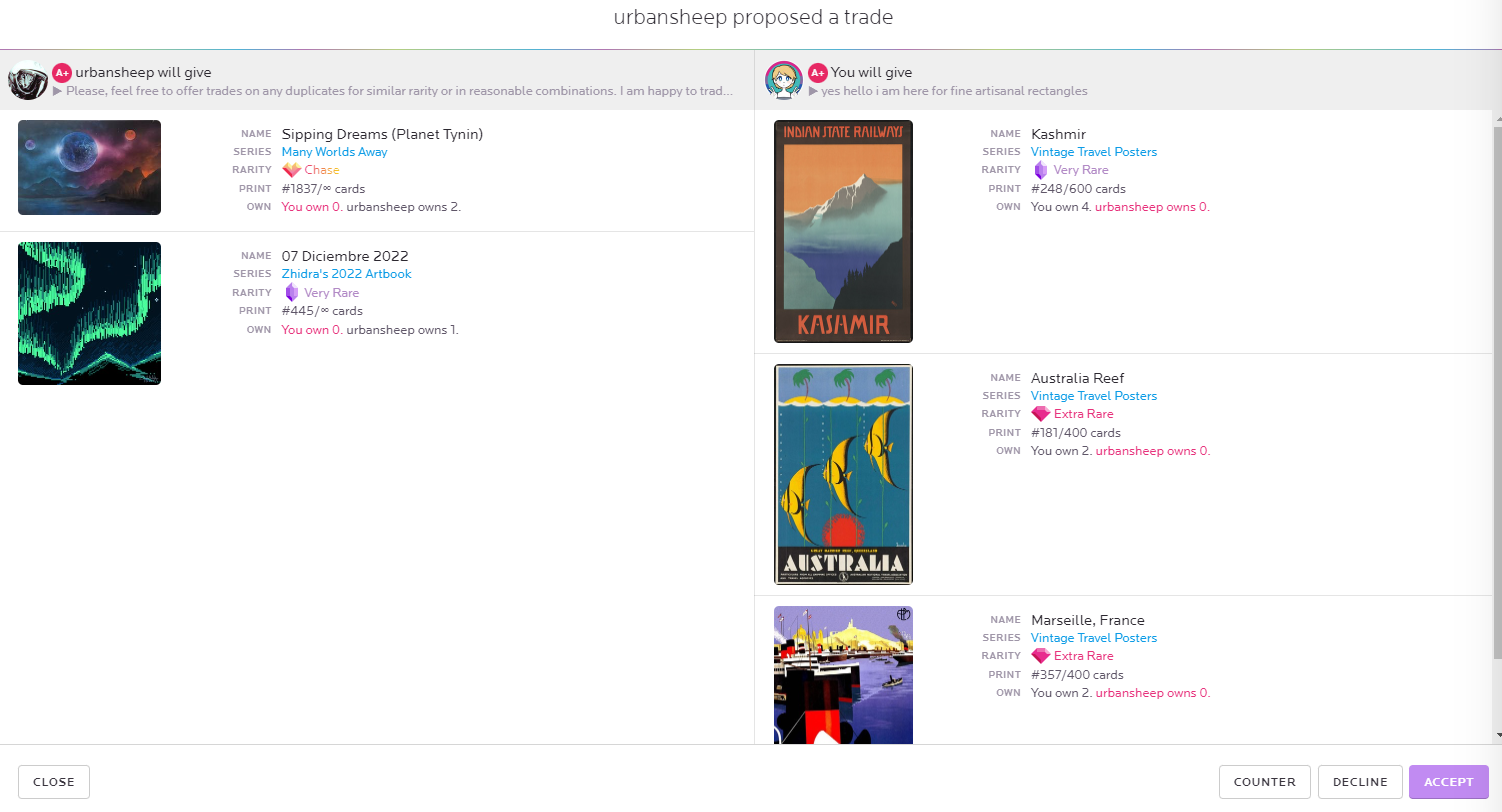Viewport: 1502px width, 812px height.
Task: Click the A+ badge beside urbansheep
Action: (x=62, y=72)
